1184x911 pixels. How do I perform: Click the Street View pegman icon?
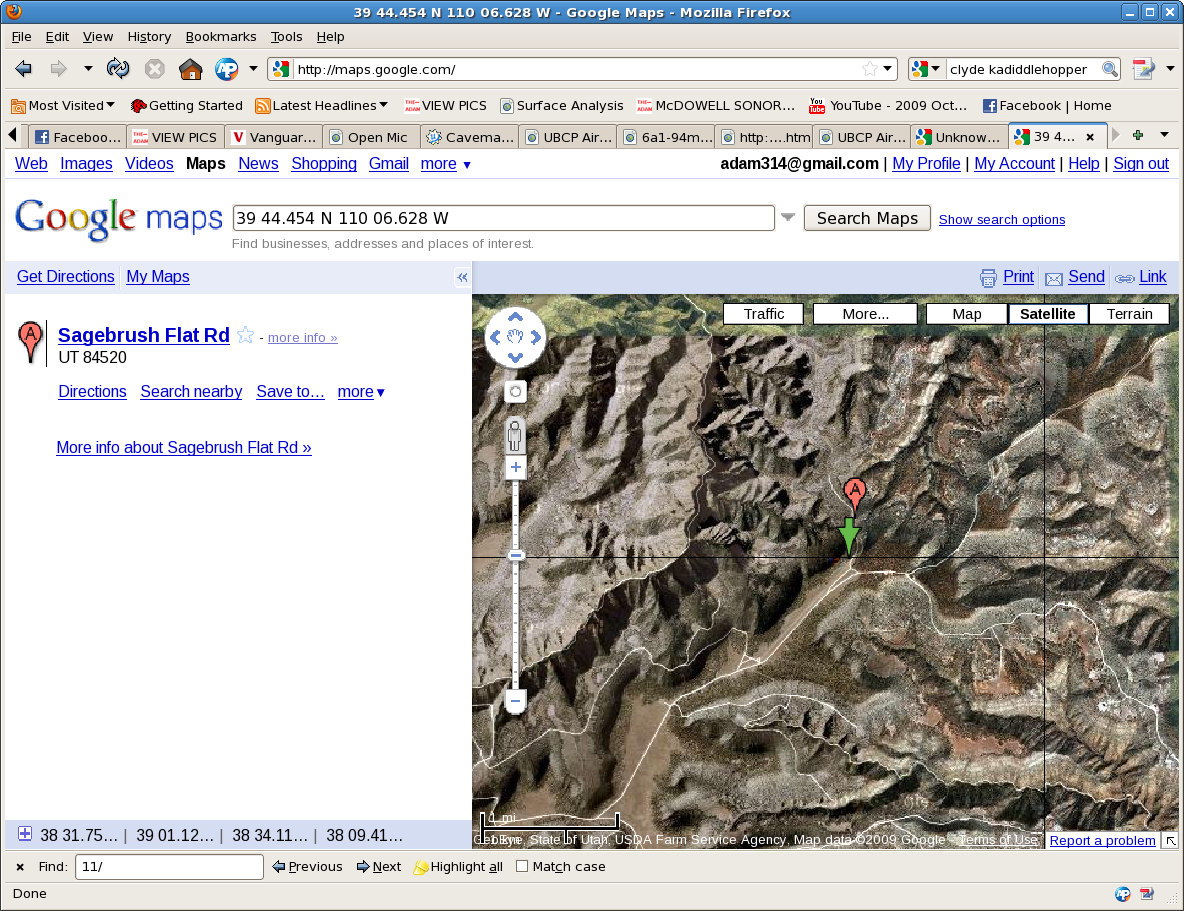[515, 436]
